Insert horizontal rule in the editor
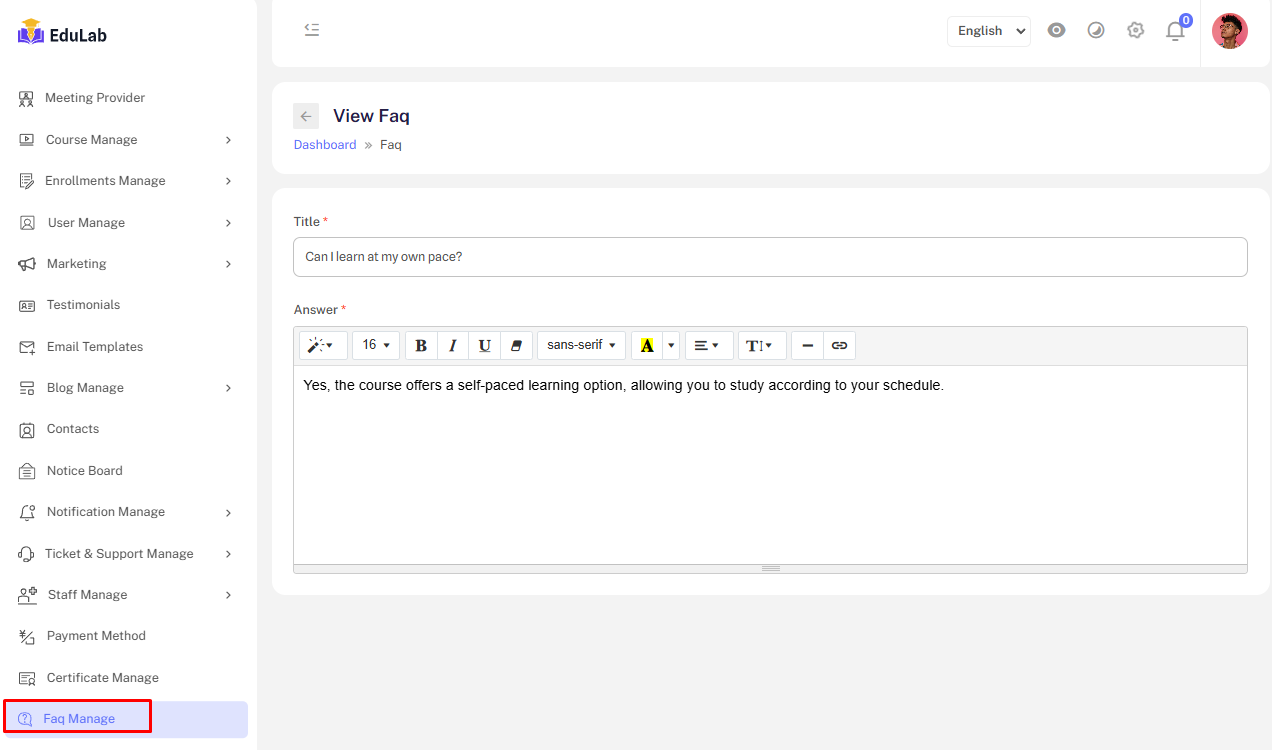This screenshot has width=1272, height=750. 808,346
